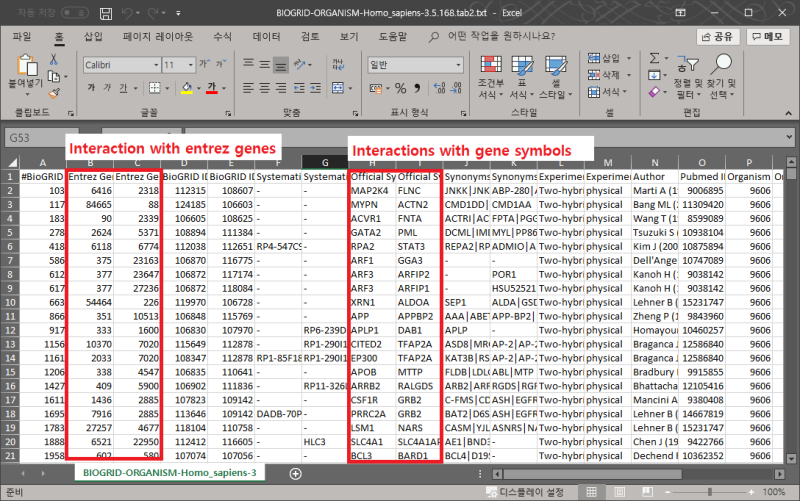Click the 공유 (Share) button

pyautogui.click(x=718, y=37)
